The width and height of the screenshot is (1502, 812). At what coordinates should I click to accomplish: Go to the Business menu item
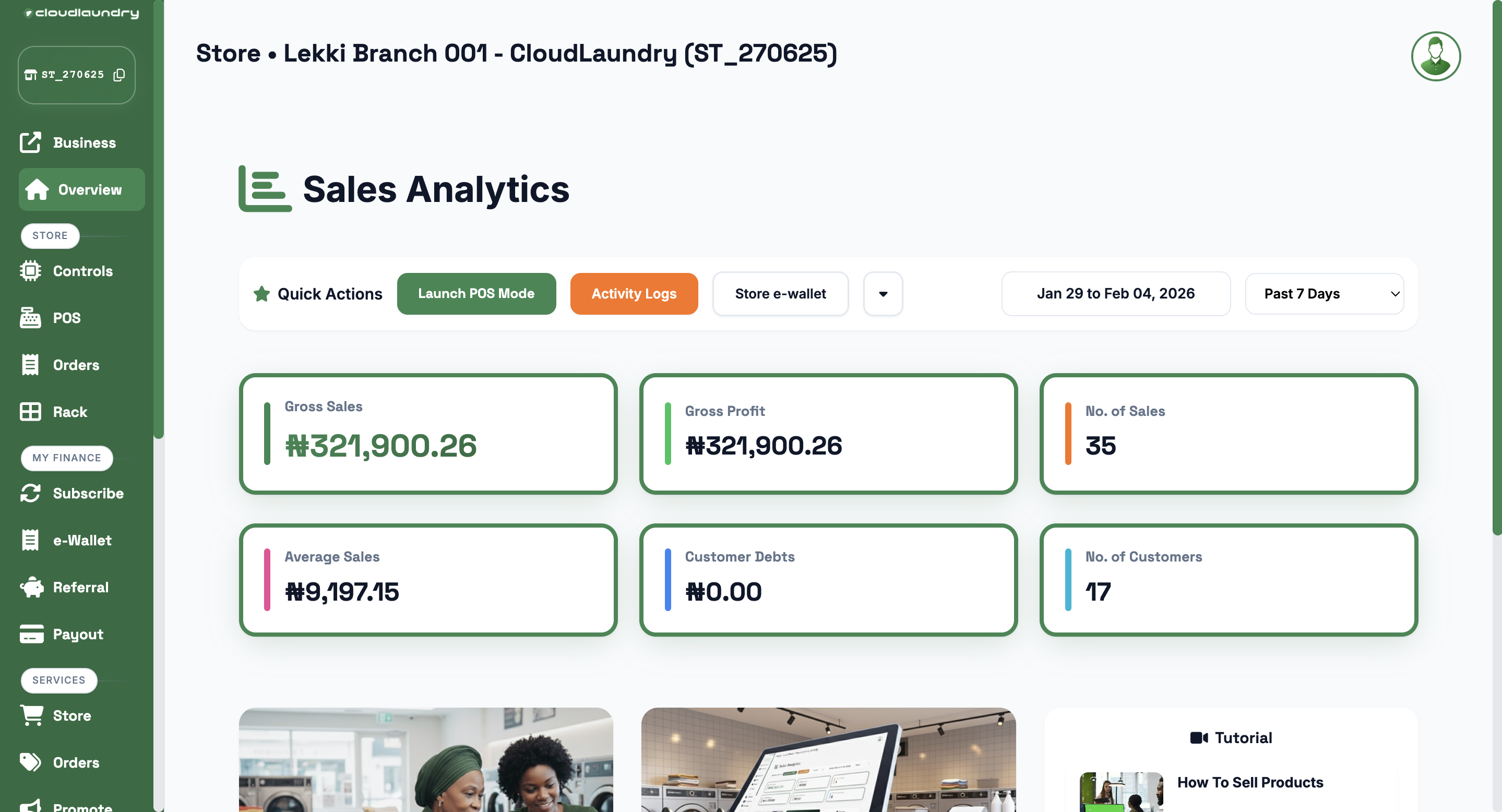click(84, 143)
